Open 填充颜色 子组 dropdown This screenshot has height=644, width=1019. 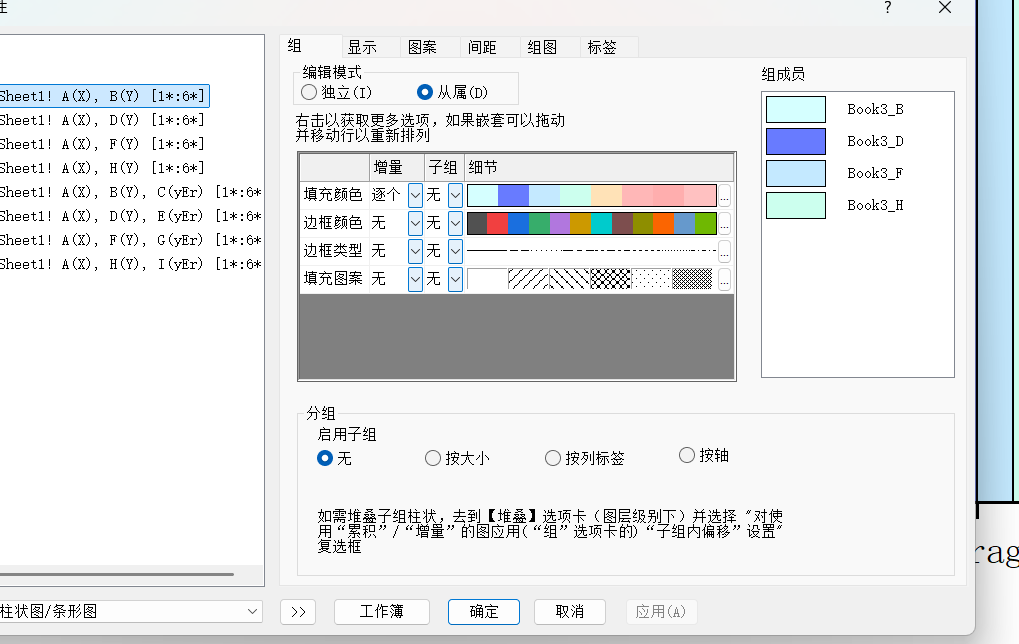[456, 195]
